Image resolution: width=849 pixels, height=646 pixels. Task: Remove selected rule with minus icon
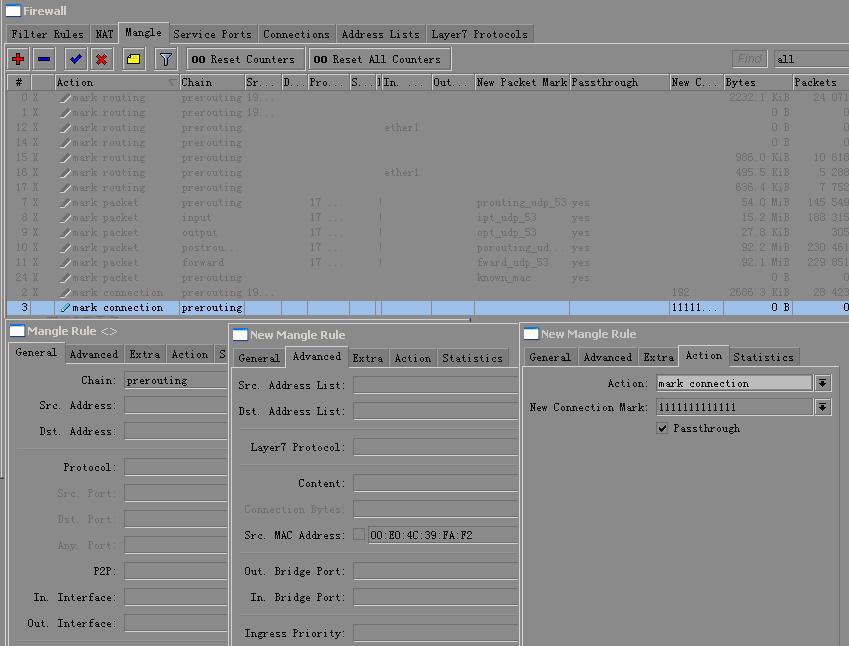[x=44, y=59]
